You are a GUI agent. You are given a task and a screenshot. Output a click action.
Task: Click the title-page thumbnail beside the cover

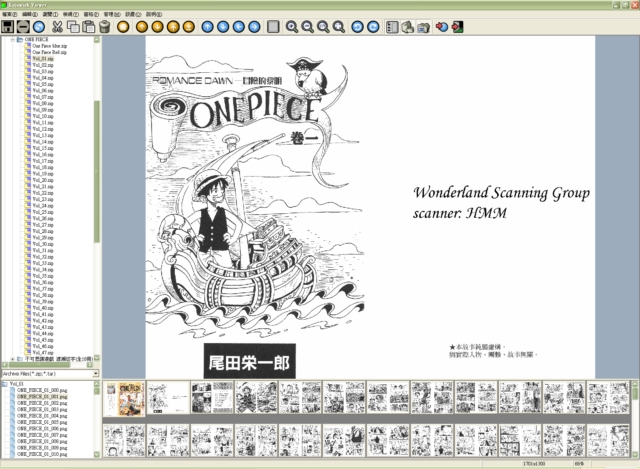coord(168,398)
